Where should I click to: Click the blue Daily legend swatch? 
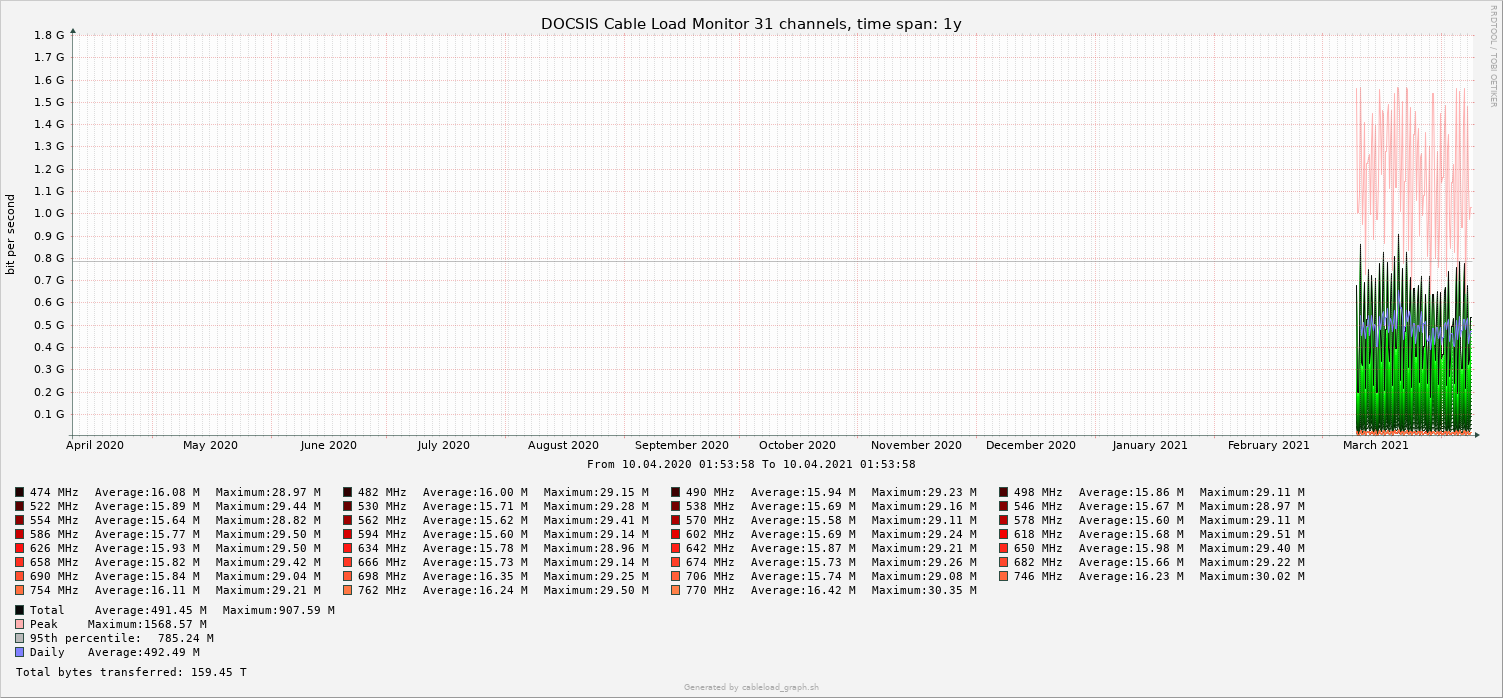pos(20,652)
